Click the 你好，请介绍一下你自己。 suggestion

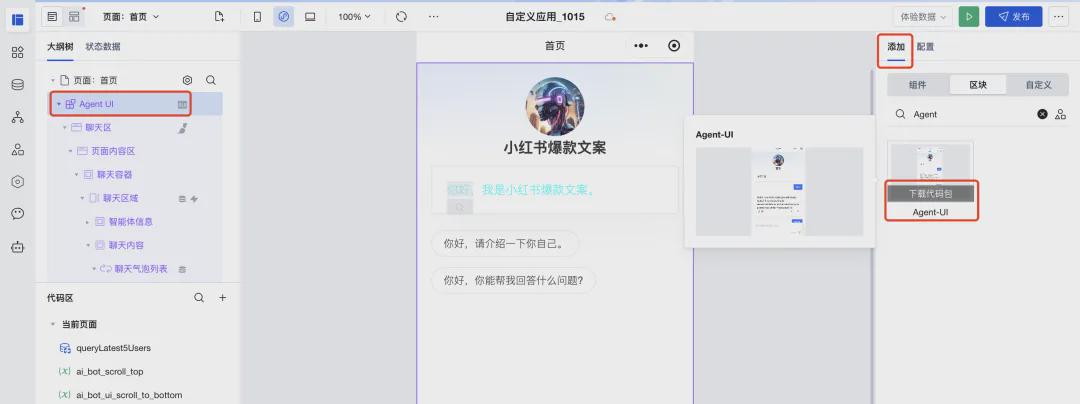tap(505, 243)
